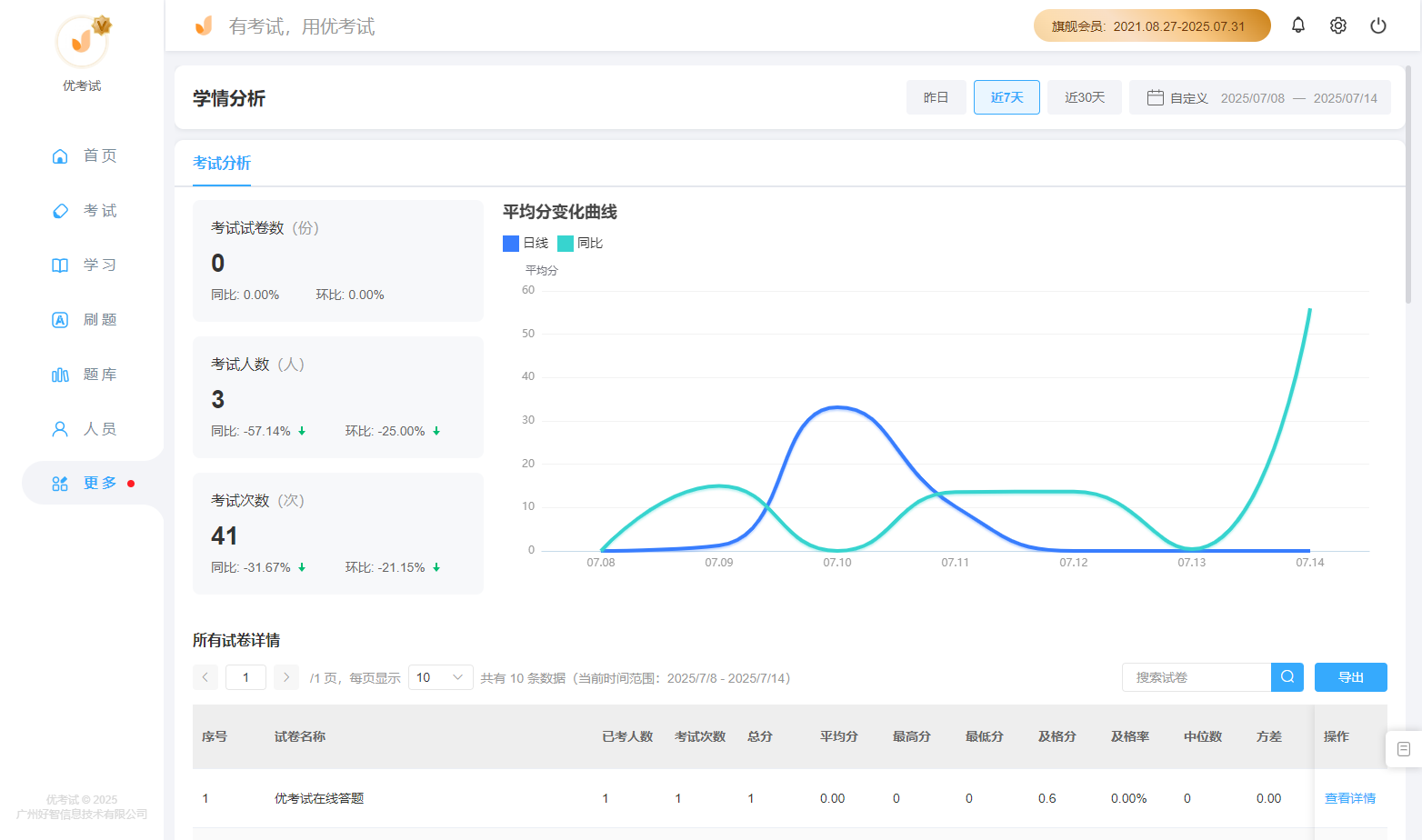Click the magnifier search button
This screenshot has height=840, width=1422.
click(x=1287, y=677)
